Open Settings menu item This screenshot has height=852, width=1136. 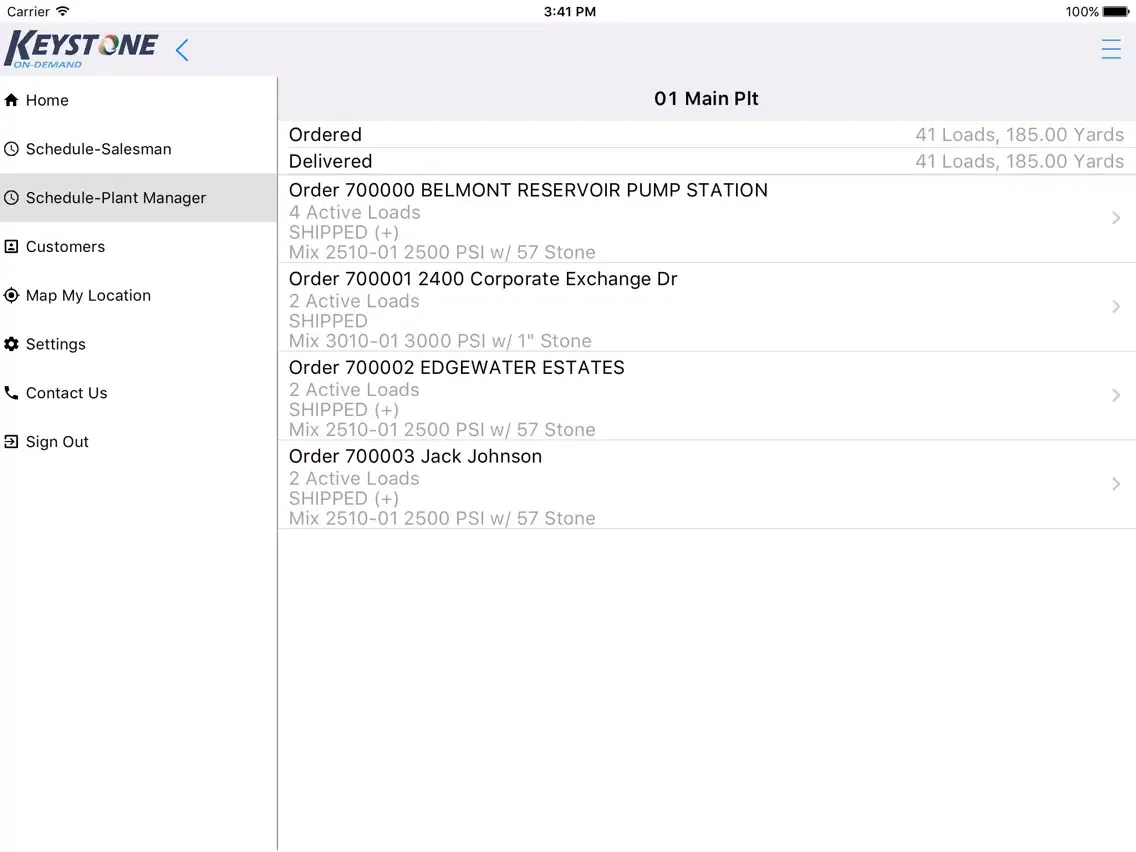(138, 344)
